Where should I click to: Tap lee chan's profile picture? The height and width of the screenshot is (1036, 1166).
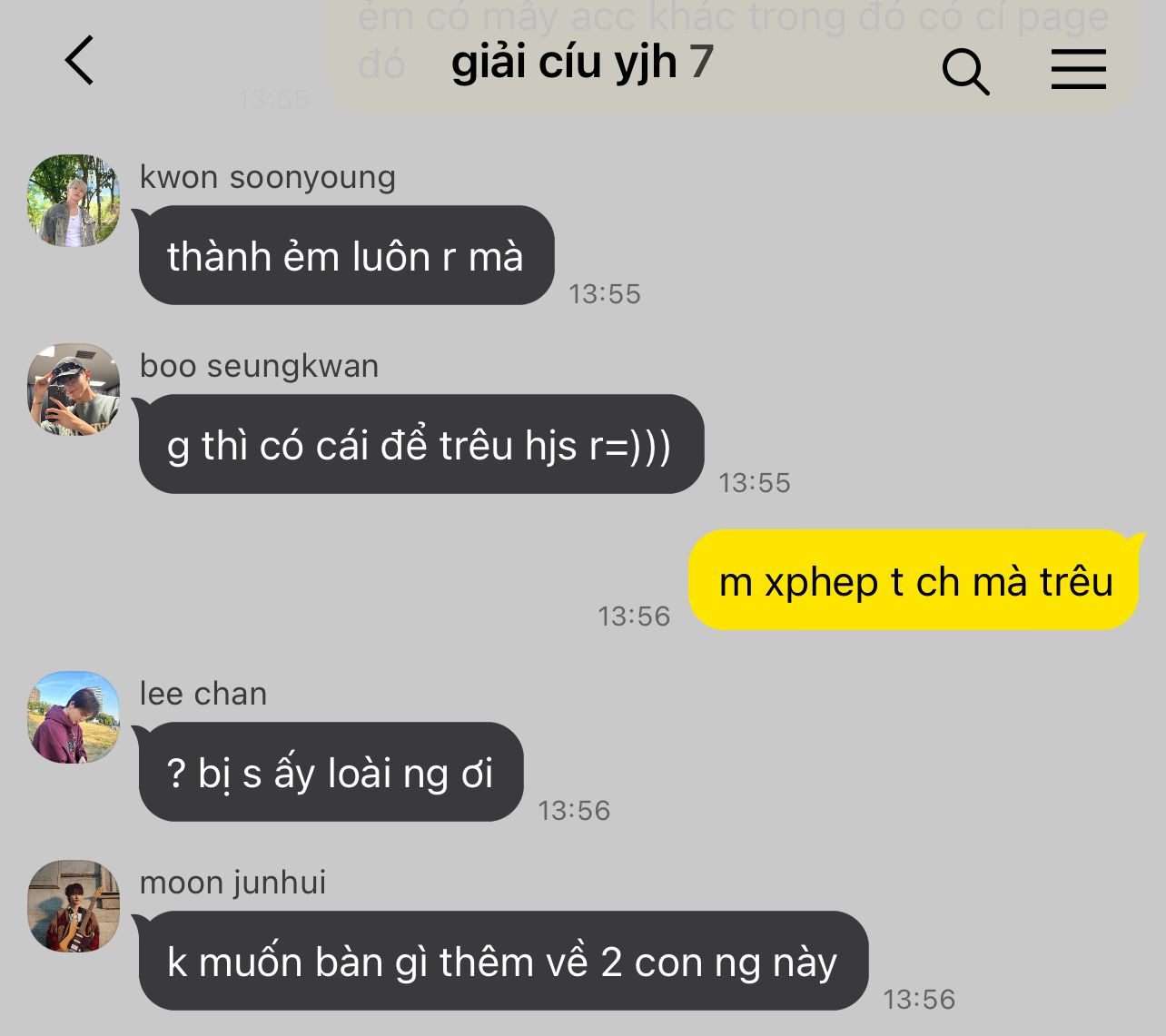coord(74,717)
